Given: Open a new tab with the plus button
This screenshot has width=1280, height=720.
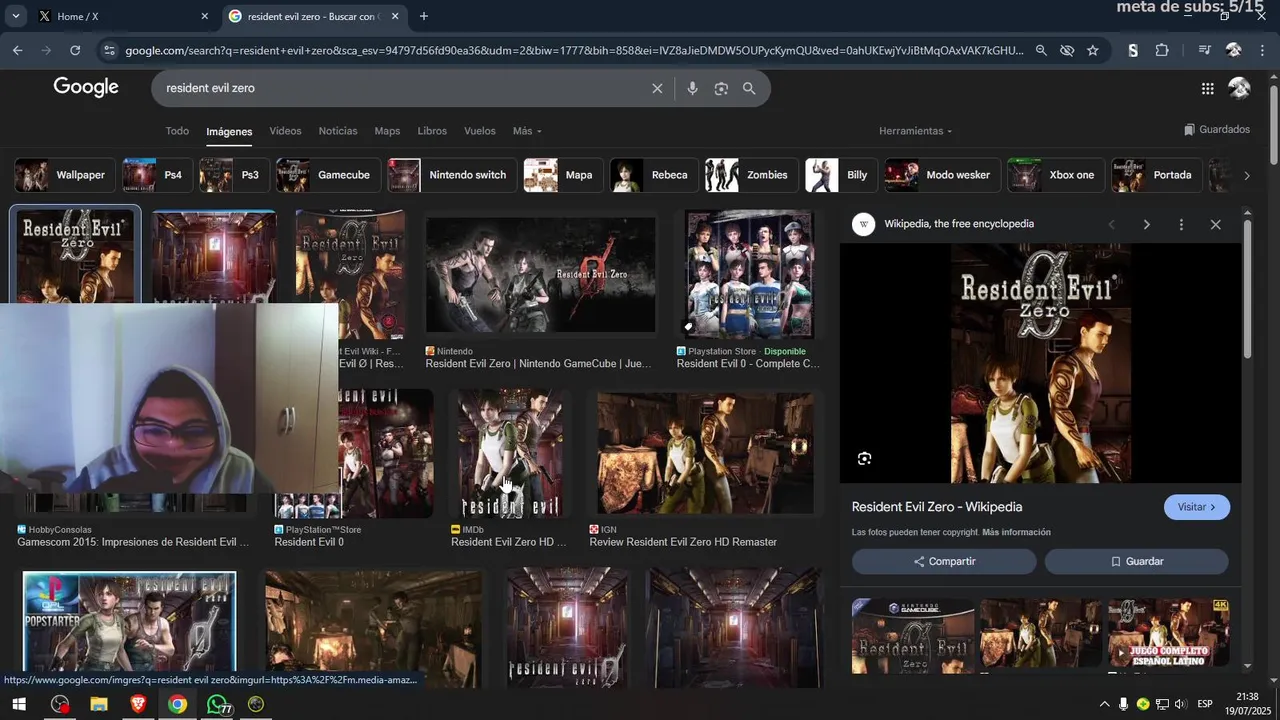Looking at the screenshot, I should coord(424,16).
